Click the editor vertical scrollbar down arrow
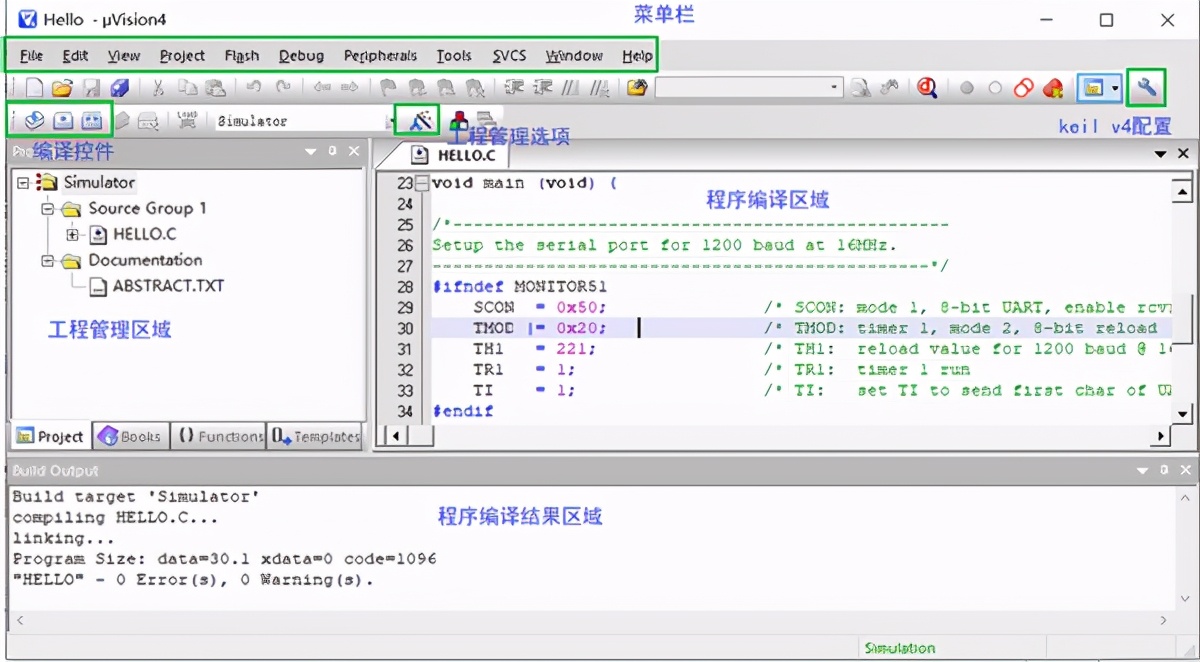 click(1181, 413)
